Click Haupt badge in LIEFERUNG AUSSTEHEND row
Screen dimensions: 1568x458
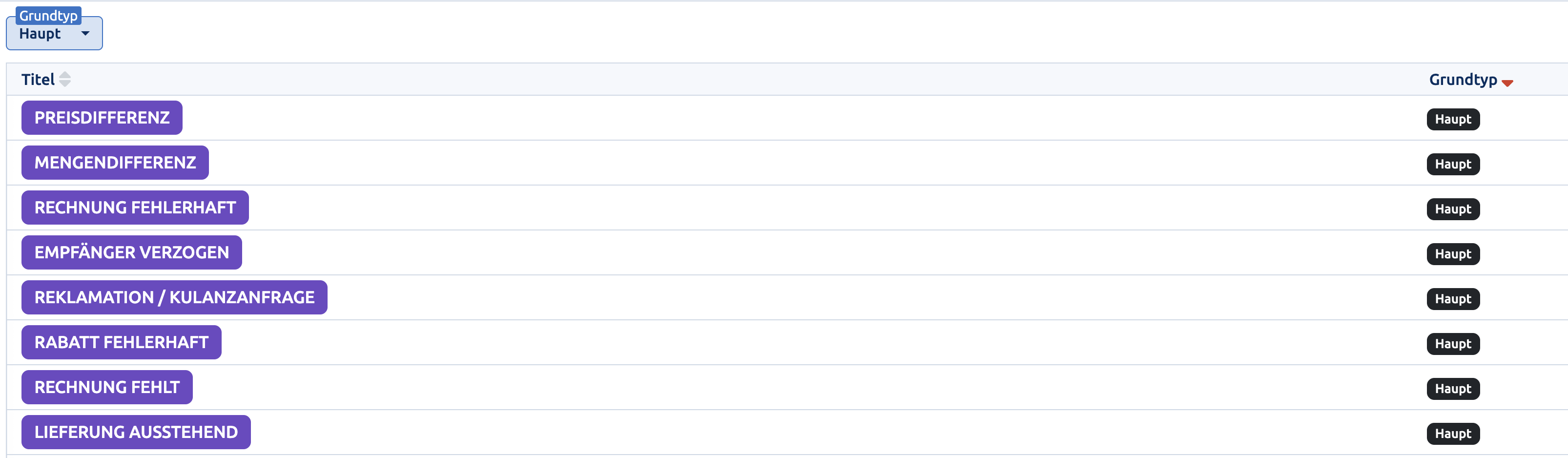(1453, 434)
